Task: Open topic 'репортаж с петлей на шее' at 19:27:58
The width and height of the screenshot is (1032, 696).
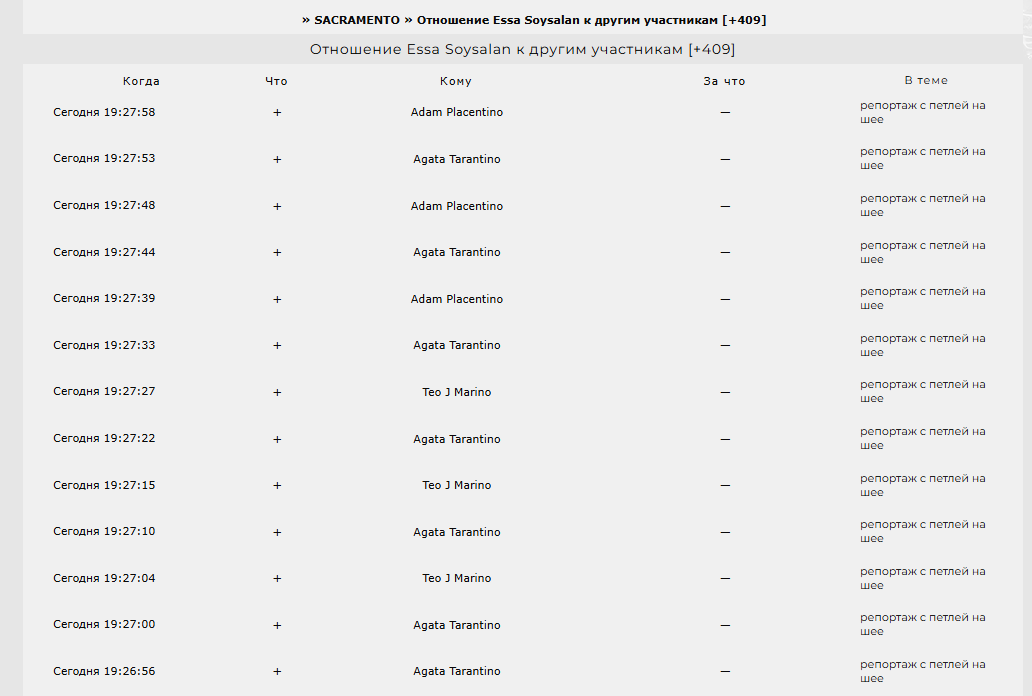Action: 922,112
